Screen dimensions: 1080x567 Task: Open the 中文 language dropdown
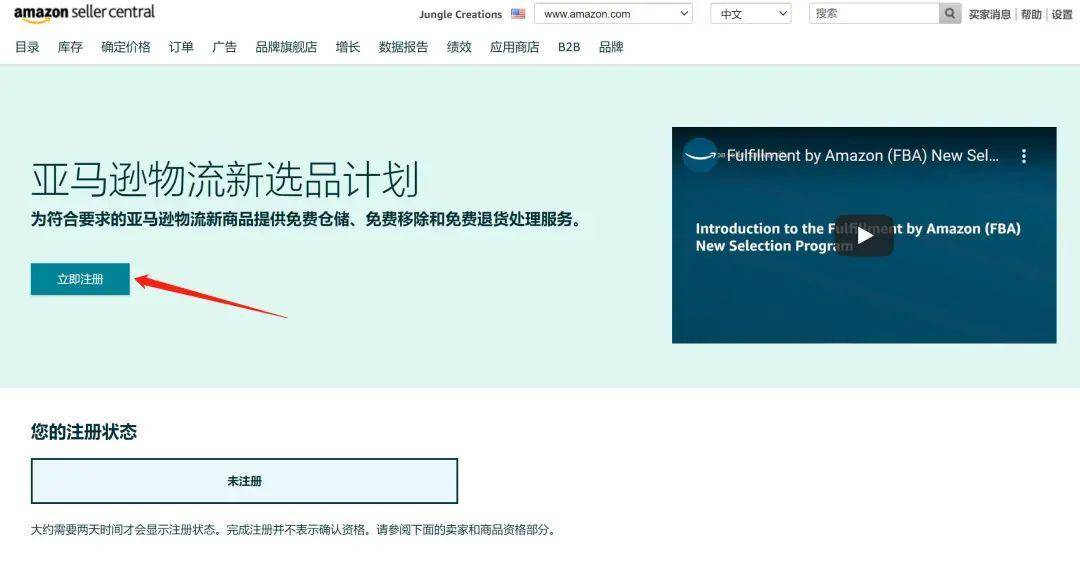click(x=751, y=14)
